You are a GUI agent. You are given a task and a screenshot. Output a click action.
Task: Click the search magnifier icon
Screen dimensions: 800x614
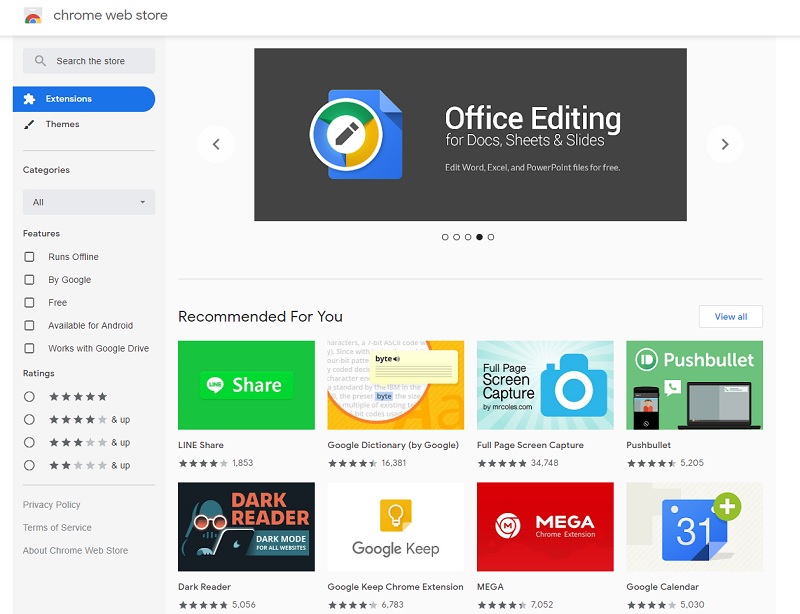click(40, 61)
